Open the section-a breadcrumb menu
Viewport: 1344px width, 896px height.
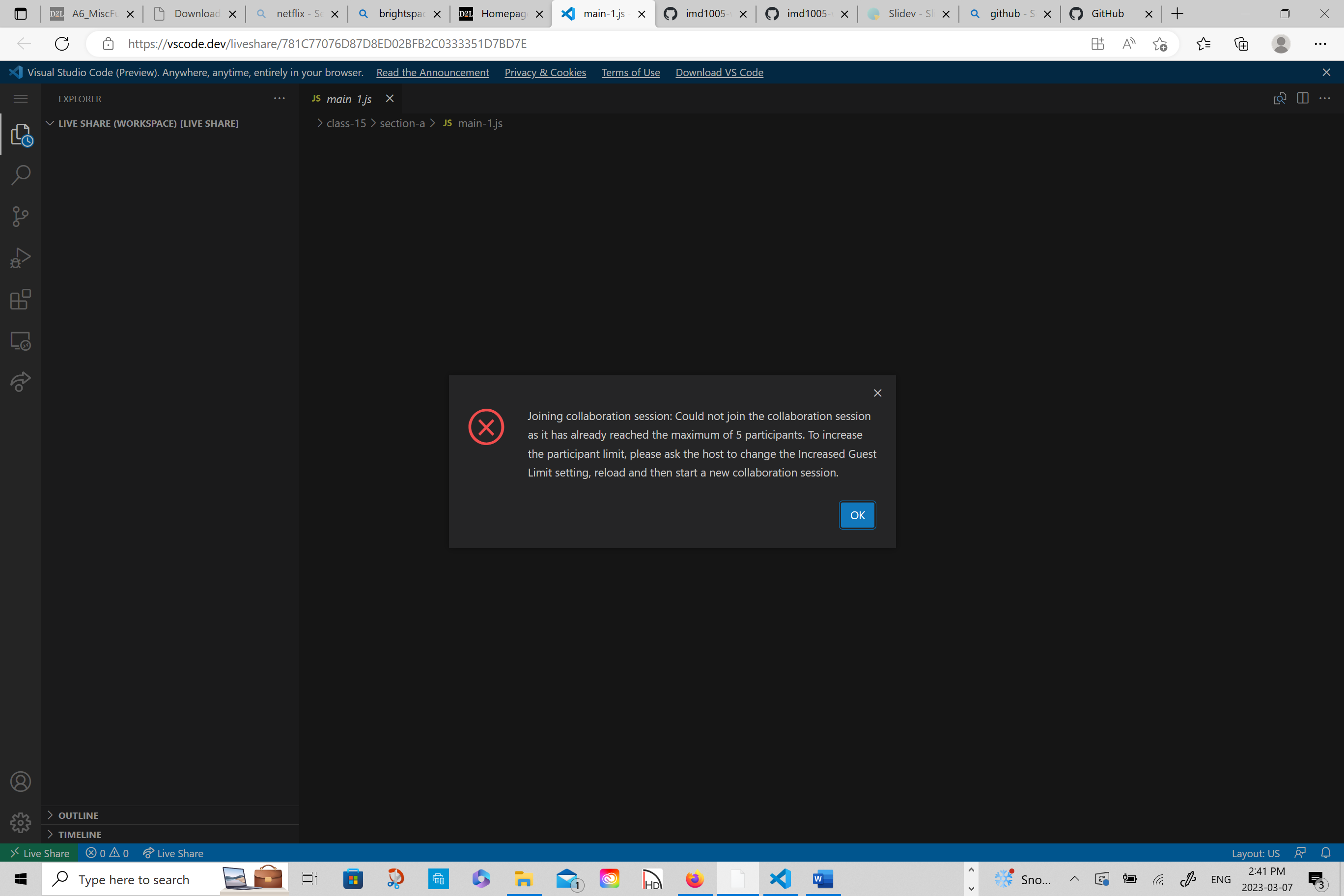click(402, 123)
